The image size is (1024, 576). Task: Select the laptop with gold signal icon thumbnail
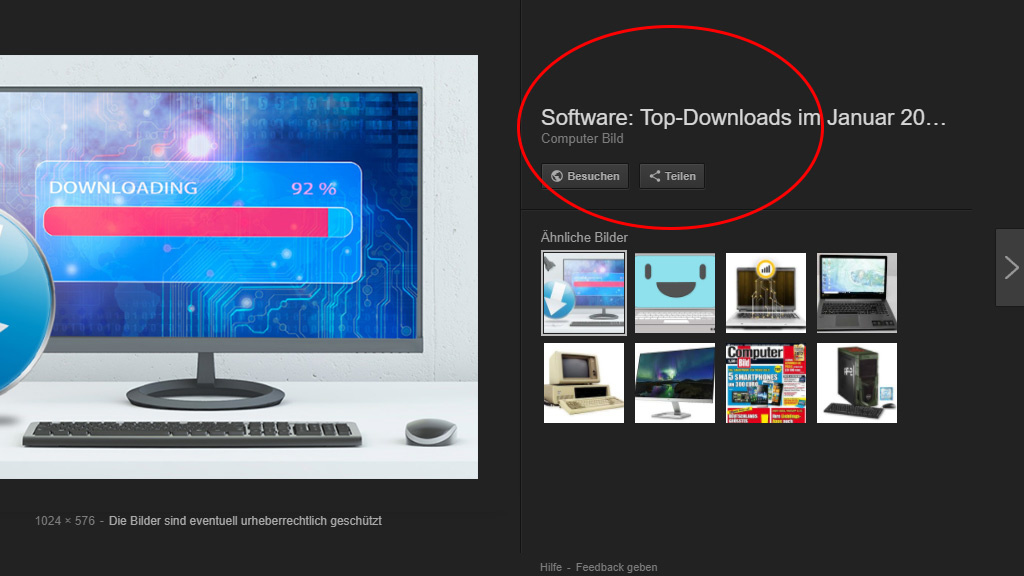[x=765, y=293]
